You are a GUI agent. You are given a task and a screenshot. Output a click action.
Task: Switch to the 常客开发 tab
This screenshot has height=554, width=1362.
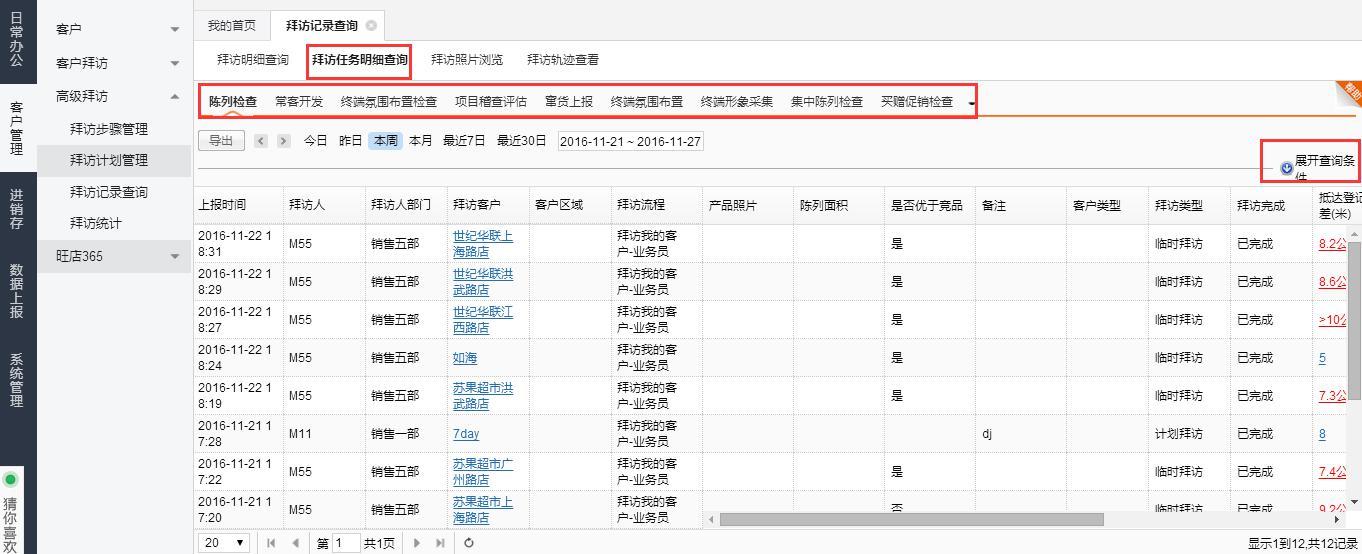tap(299, 102)
